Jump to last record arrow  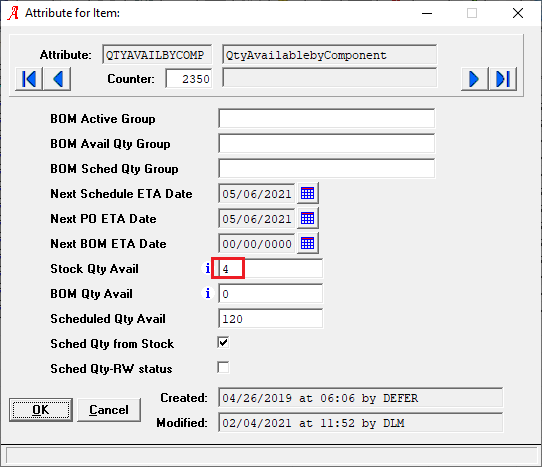click(503, 79)
